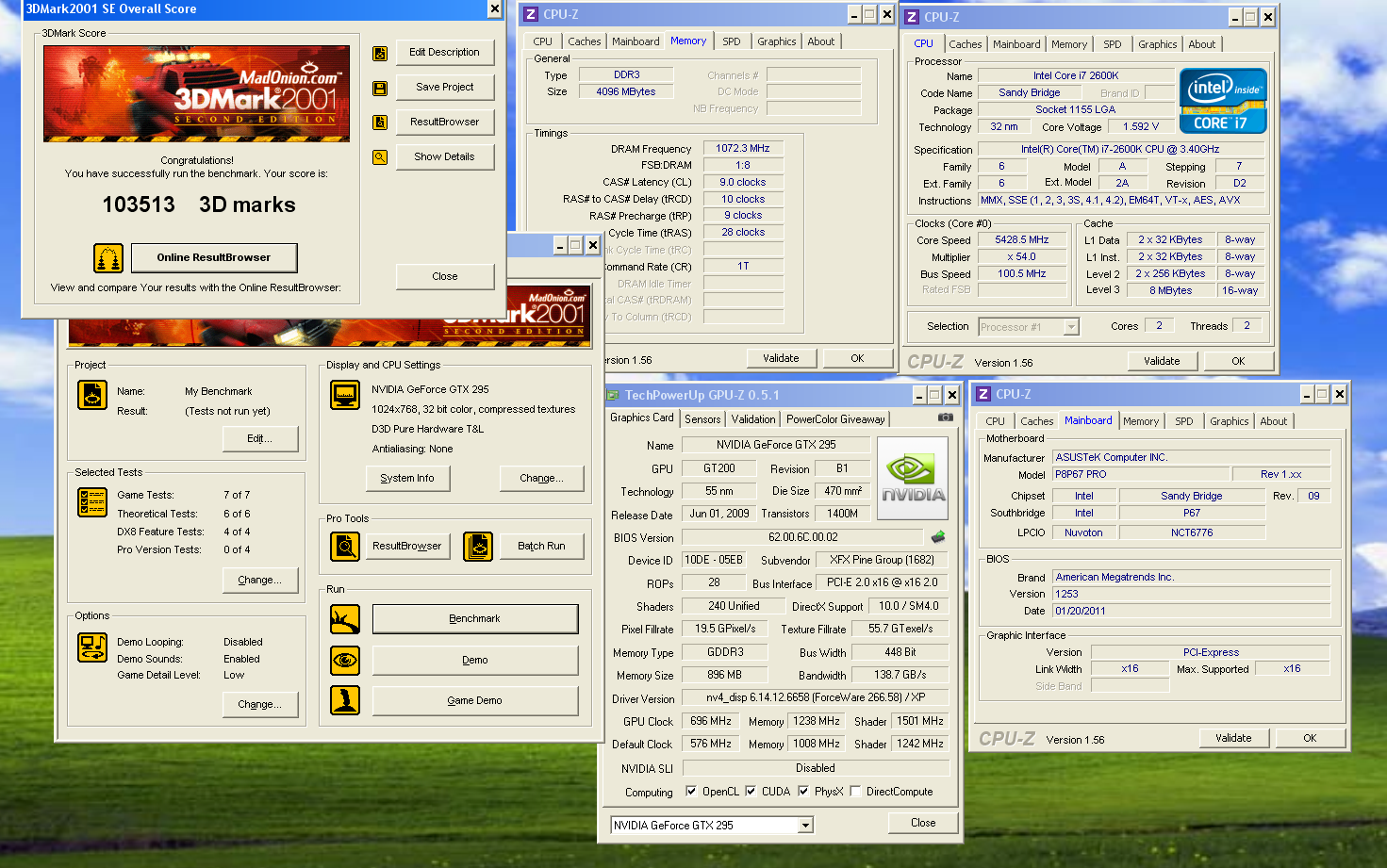Open the Caches tab in the CPU-Z processor window
Viewport: 1387px width, 868px height.
tap(966, 44)
